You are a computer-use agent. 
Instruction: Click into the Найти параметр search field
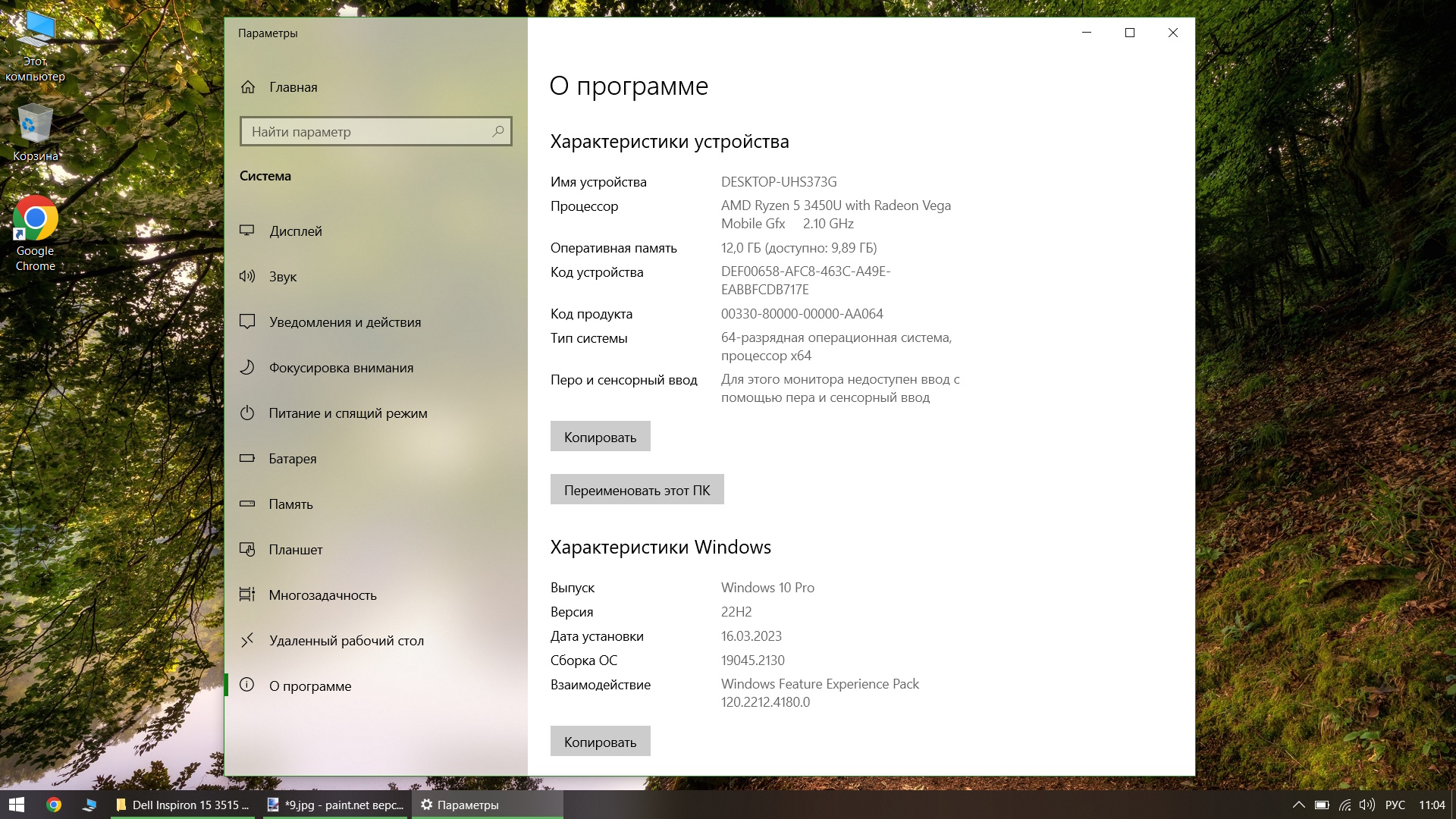pos(369,132)
